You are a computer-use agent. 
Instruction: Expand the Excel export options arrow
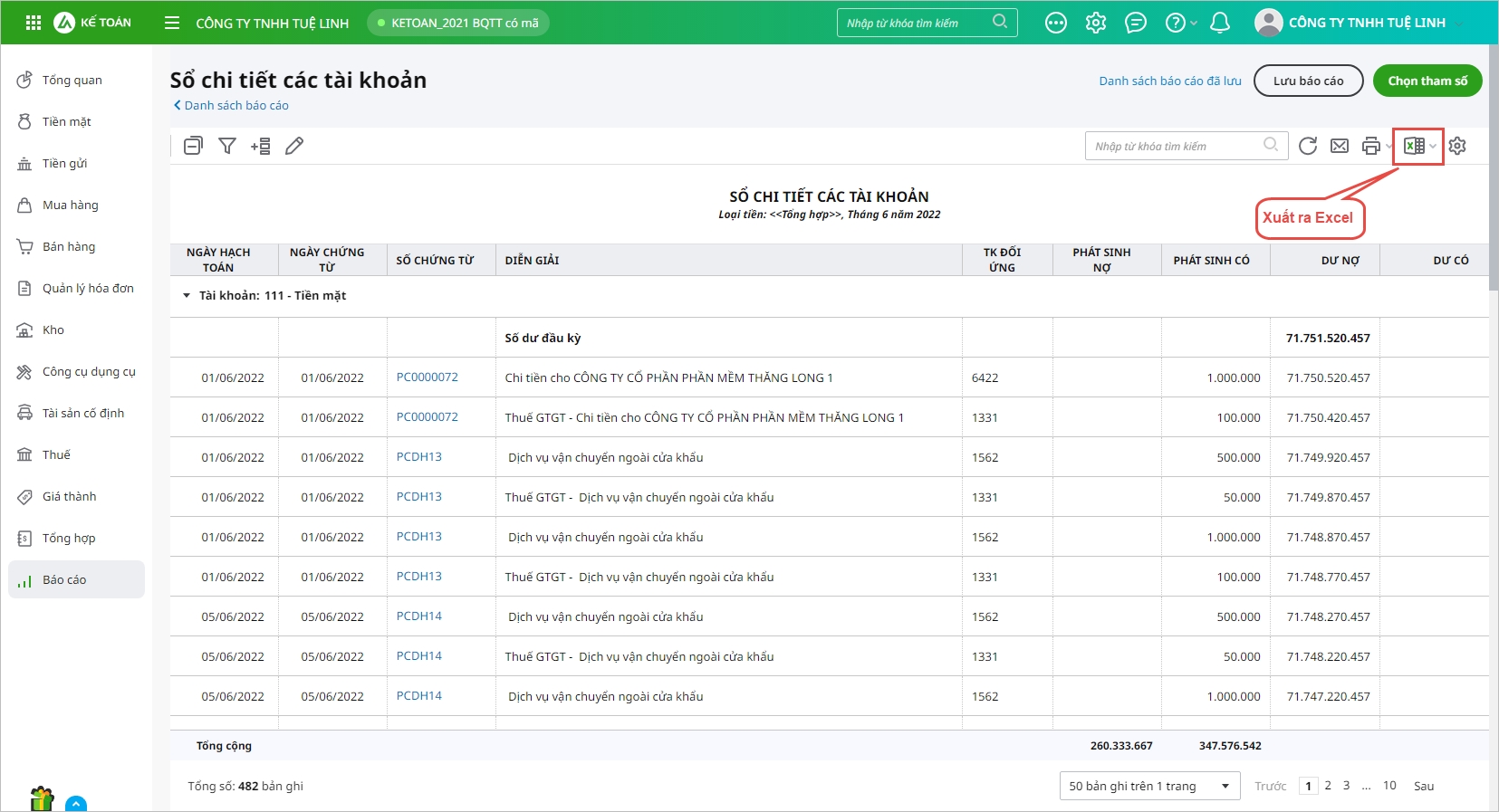pos(1433,146)
